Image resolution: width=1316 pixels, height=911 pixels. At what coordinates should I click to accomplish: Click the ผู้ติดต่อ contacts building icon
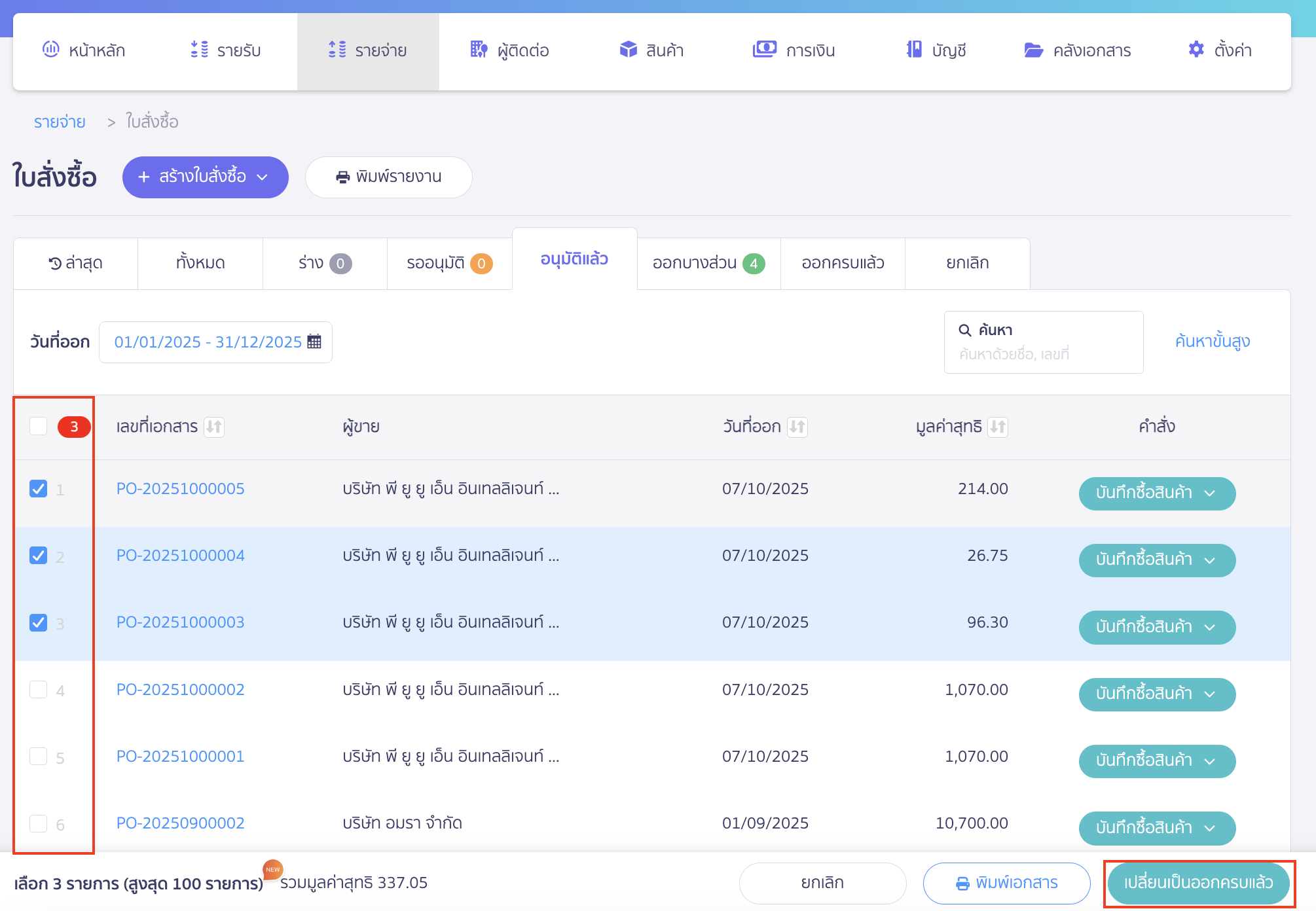tap(479, 50)
